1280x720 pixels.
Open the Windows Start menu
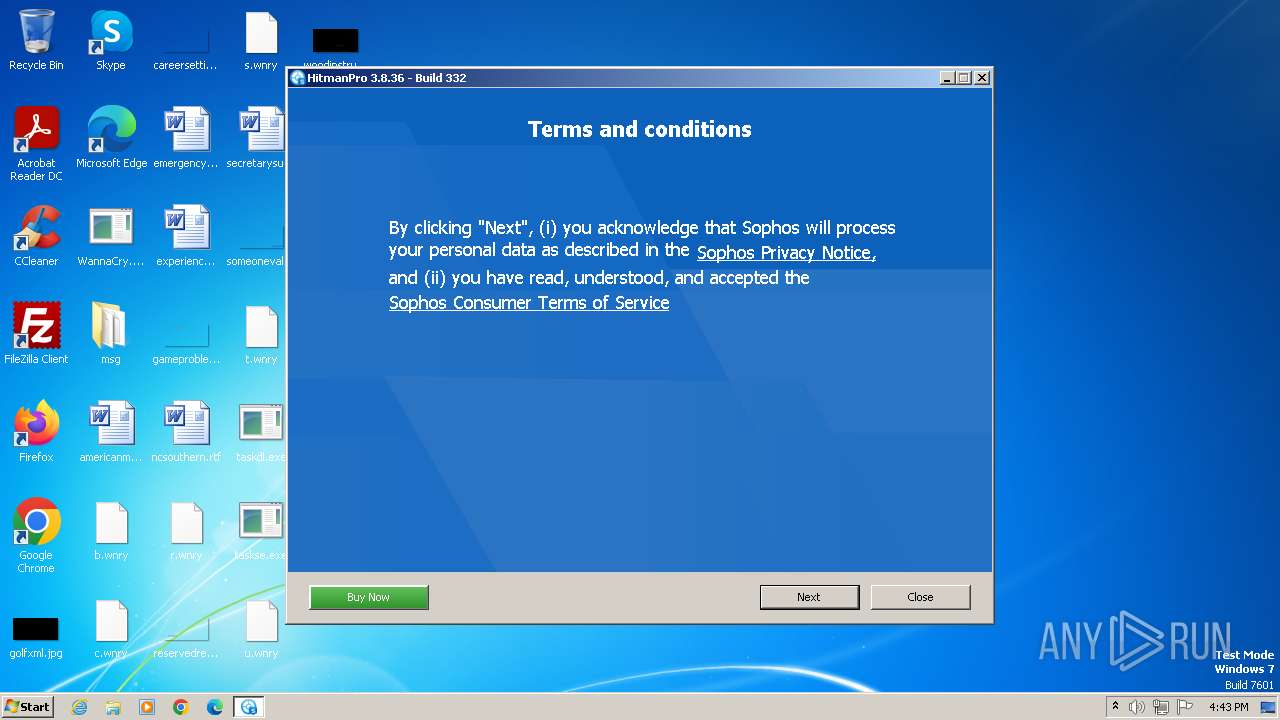27,707
